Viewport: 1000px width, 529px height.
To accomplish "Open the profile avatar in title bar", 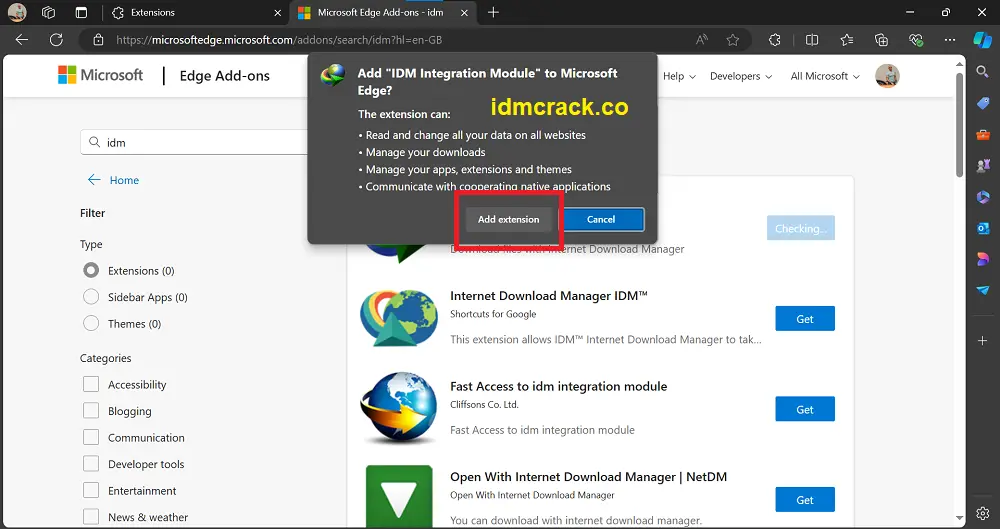I will [x=17, y=12].
